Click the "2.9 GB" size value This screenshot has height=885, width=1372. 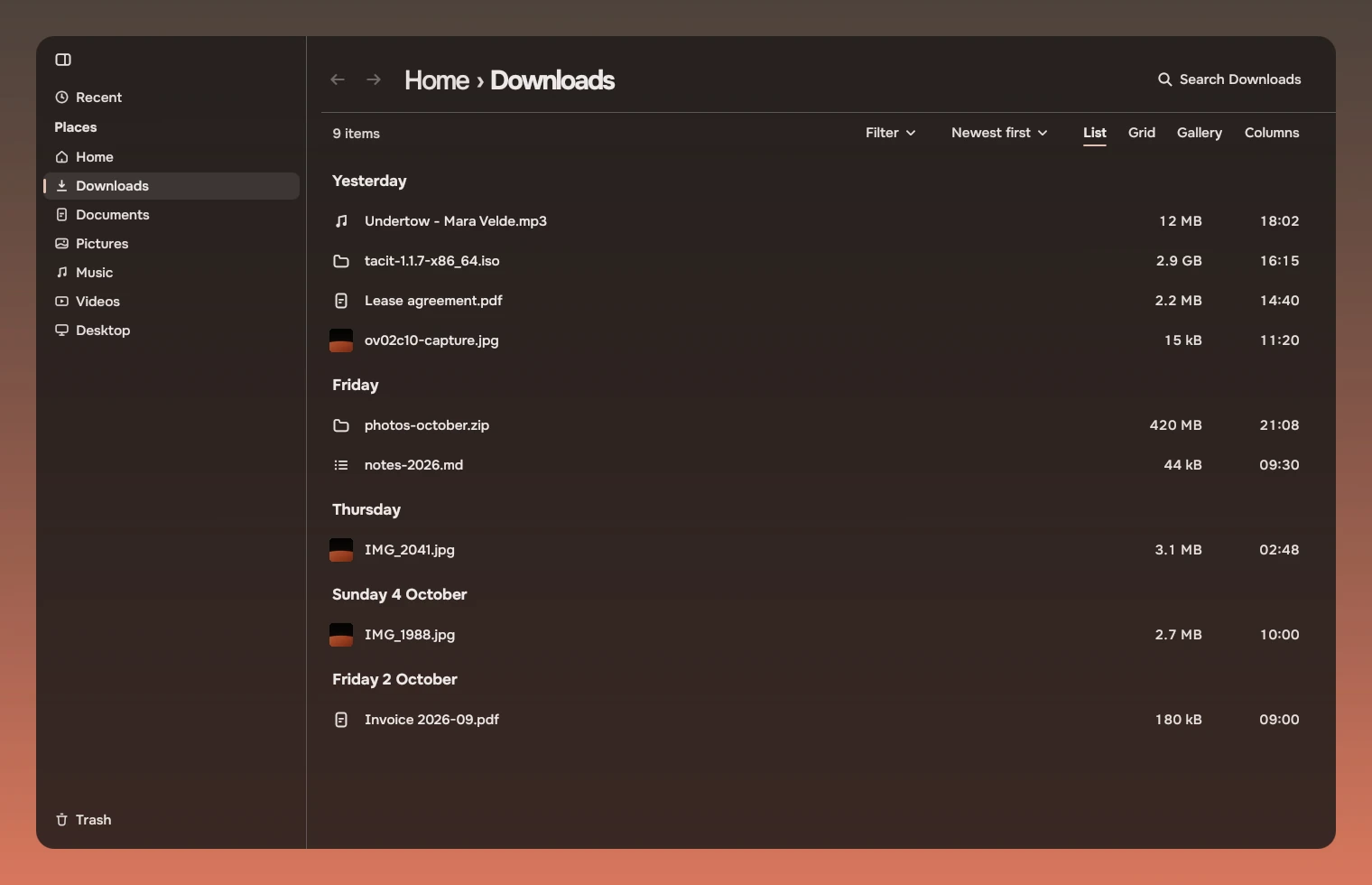(1179, 261)
